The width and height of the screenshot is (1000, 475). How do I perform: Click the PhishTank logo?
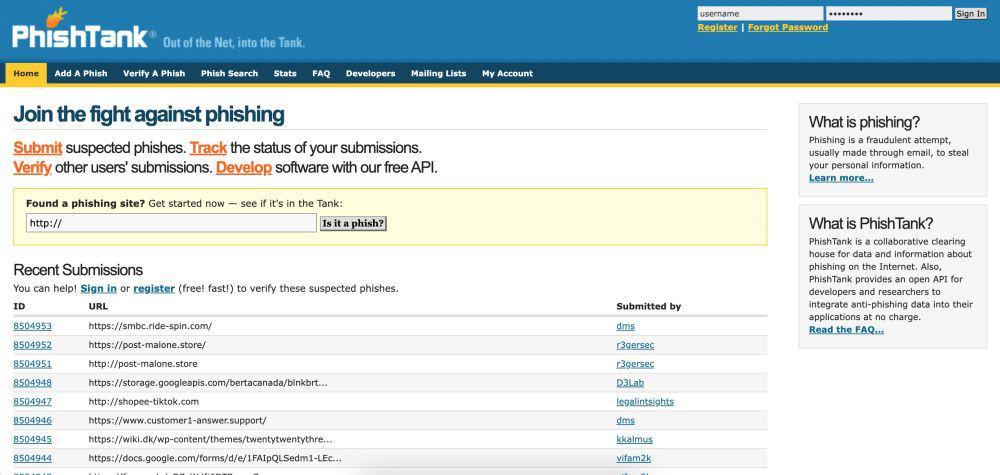tap(84, 29)
